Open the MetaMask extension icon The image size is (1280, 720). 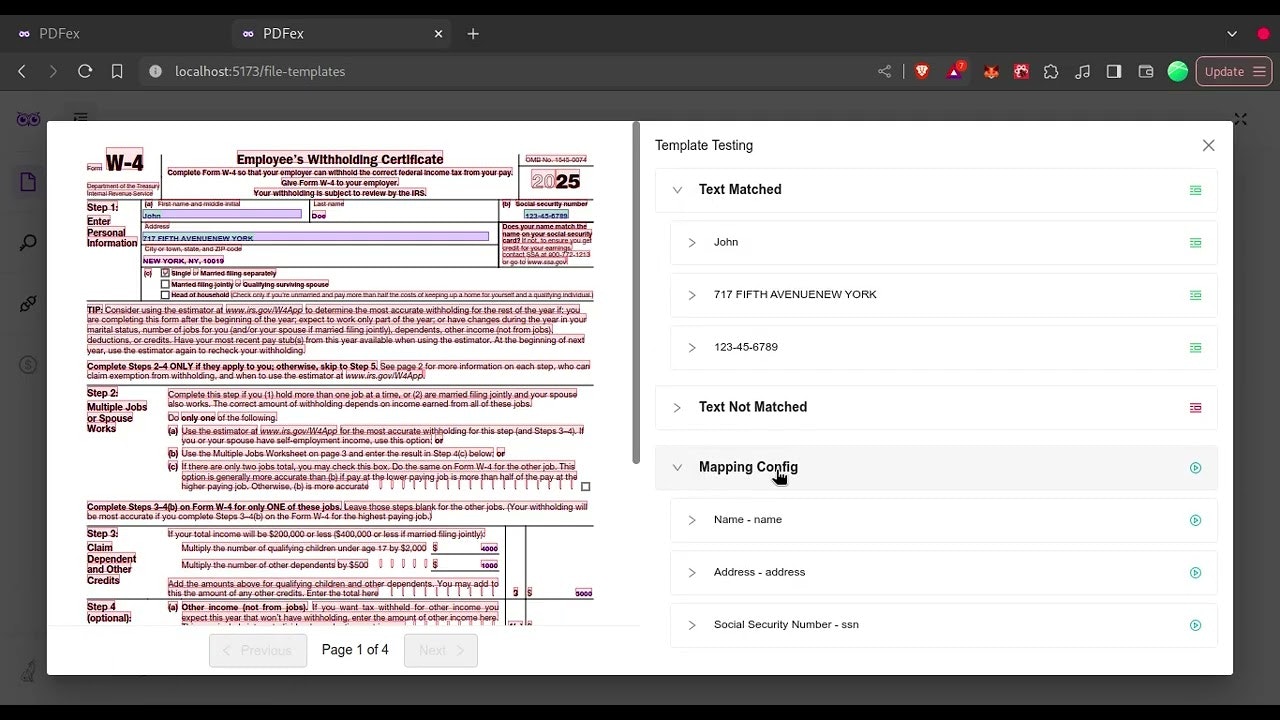[990, 71]
